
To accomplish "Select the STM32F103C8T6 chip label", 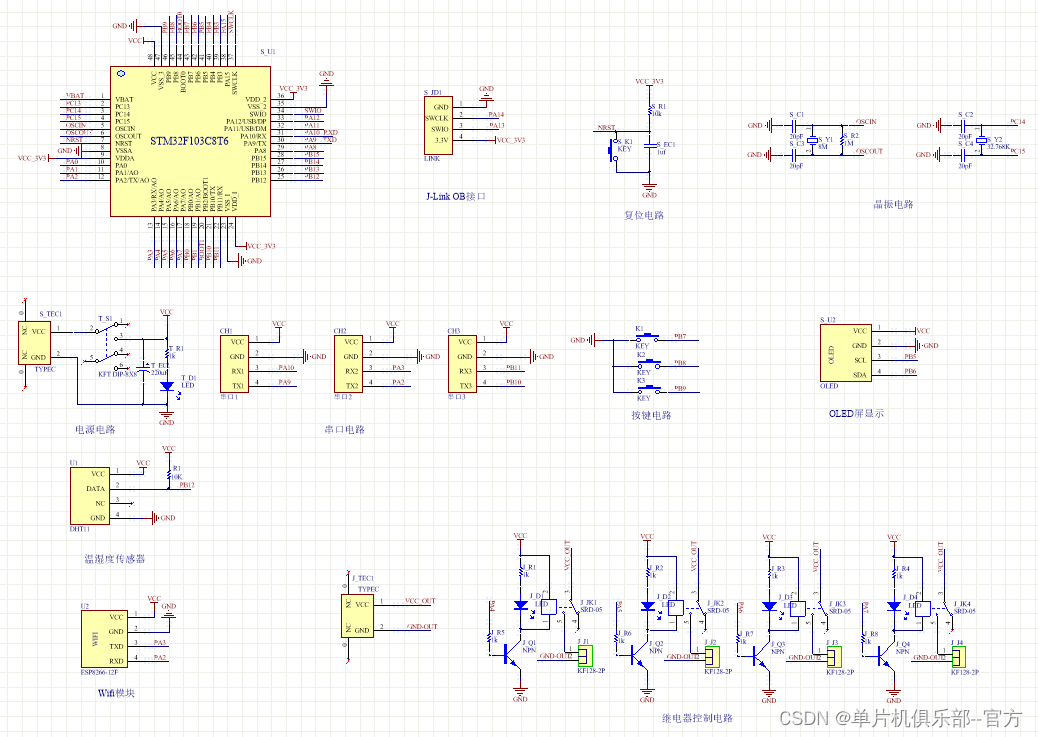I will tap(189, 141).
